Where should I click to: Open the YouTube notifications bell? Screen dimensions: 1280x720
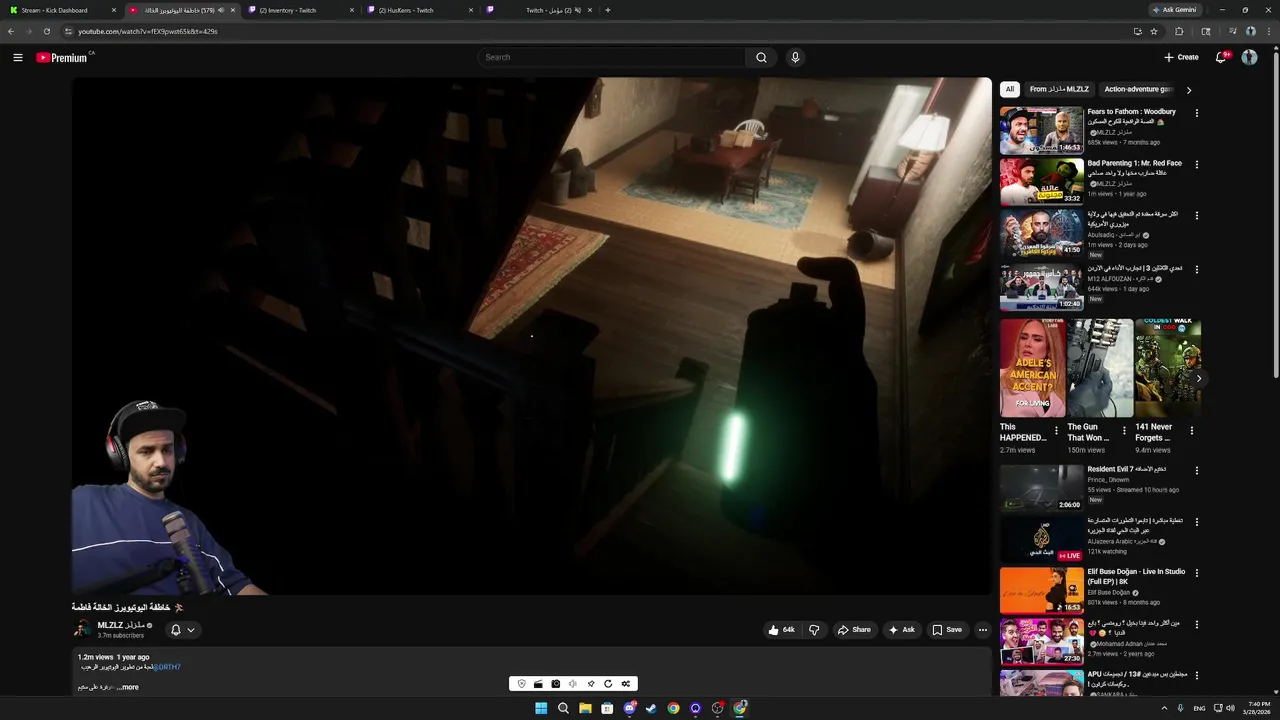(x=1221, y=57)
